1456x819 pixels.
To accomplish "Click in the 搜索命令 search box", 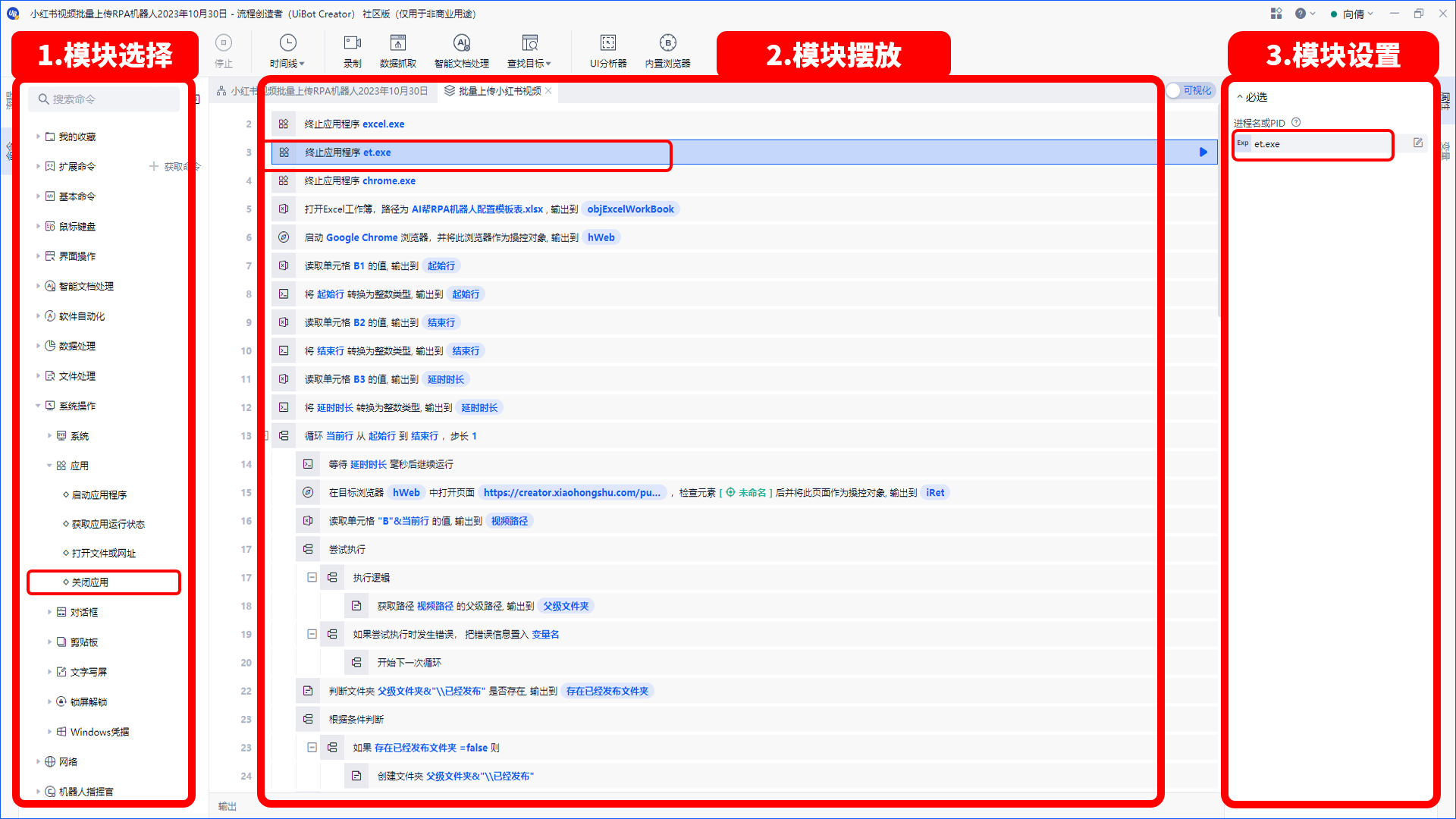I will click(x=105, y=99).
